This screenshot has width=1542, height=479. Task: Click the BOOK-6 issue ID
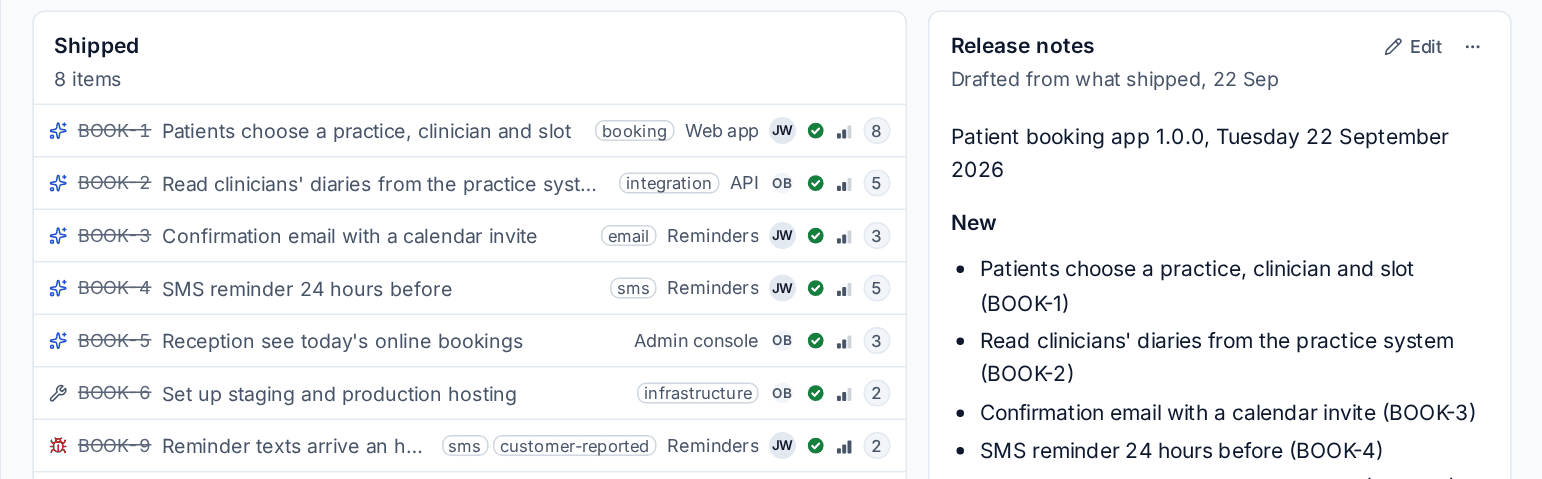114,393
